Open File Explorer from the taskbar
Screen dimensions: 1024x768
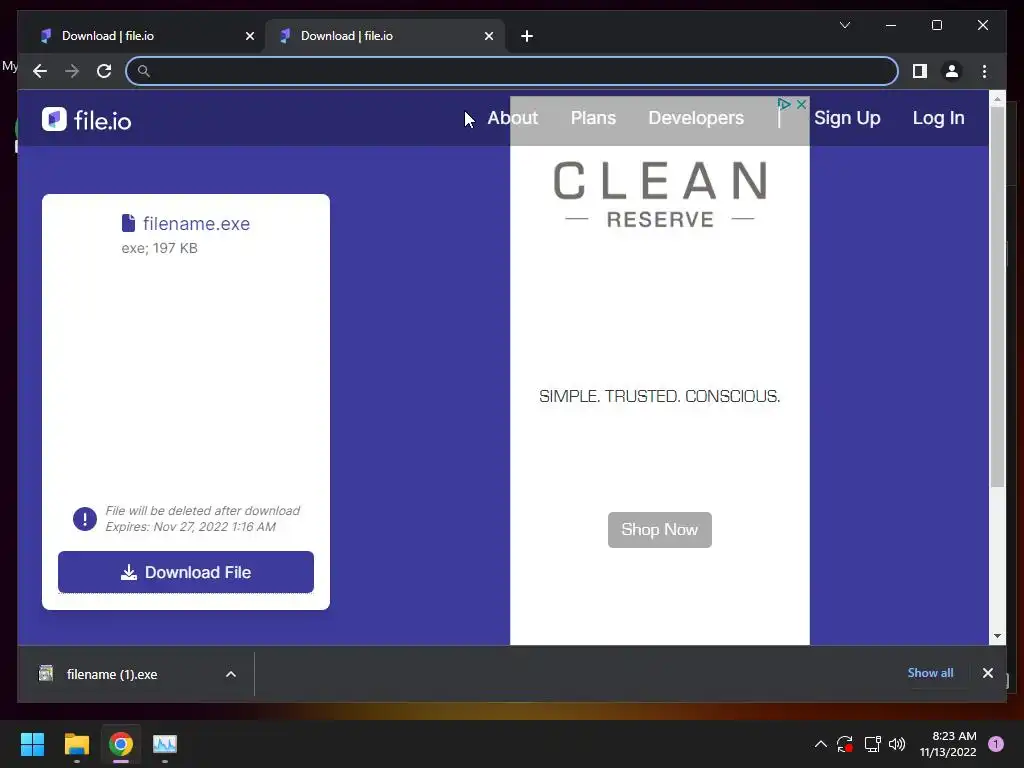click(x=76, y=744)
